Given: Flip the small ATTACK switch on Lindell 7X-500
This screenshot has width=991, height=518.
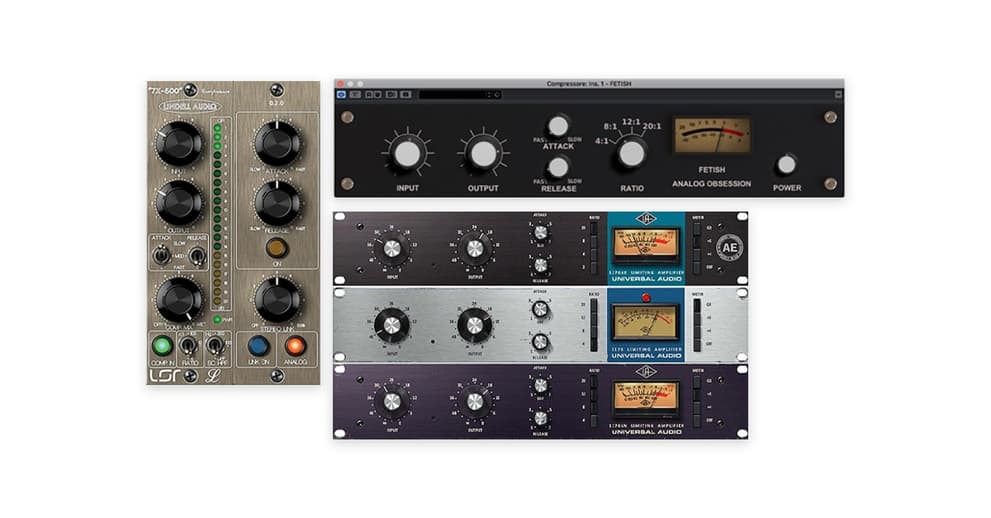Looking at the screenshot, I should 162,255.
